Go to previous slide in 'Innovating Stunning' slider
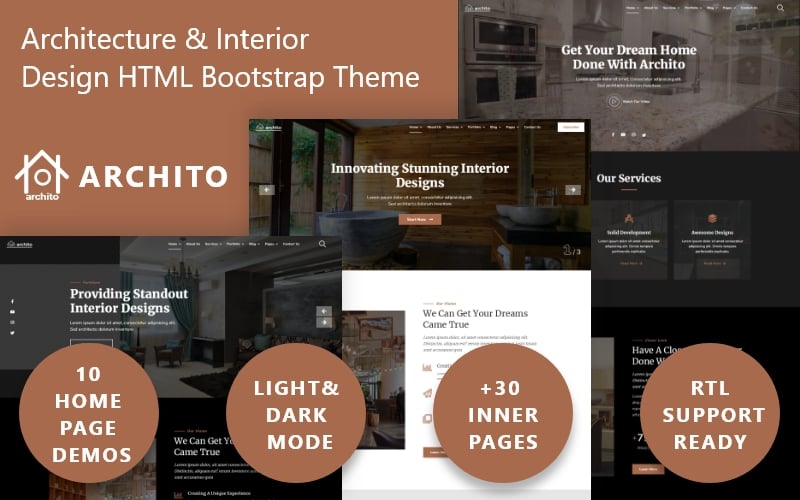 [267, 190]
